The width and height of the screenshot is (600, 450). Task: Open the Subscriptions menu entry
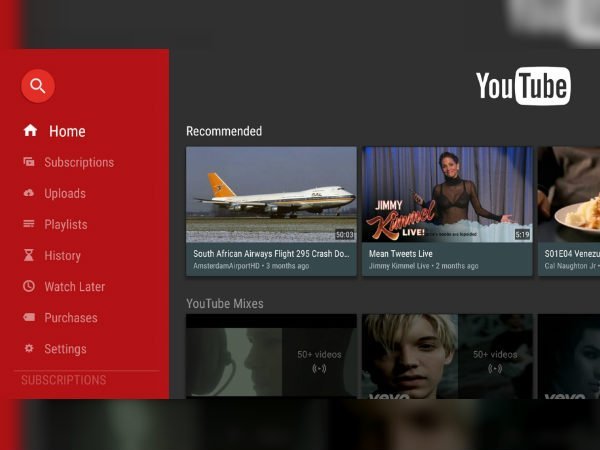pyautogui.click(x=79, y=162)
